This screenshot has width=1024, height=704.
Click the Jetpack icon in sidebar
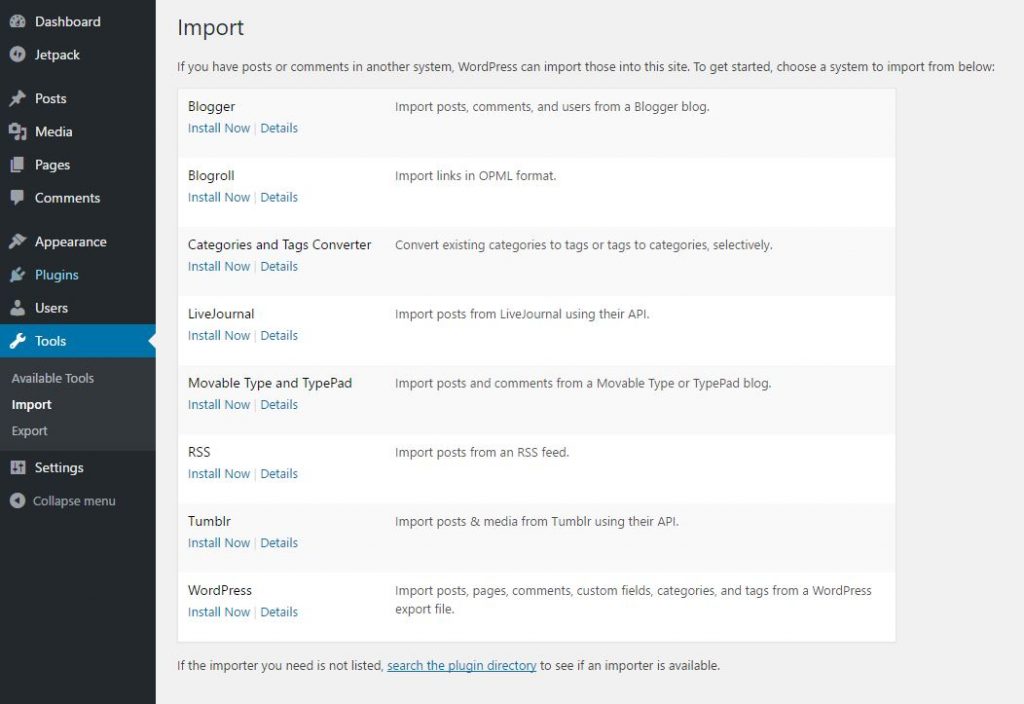pos(17,54)
